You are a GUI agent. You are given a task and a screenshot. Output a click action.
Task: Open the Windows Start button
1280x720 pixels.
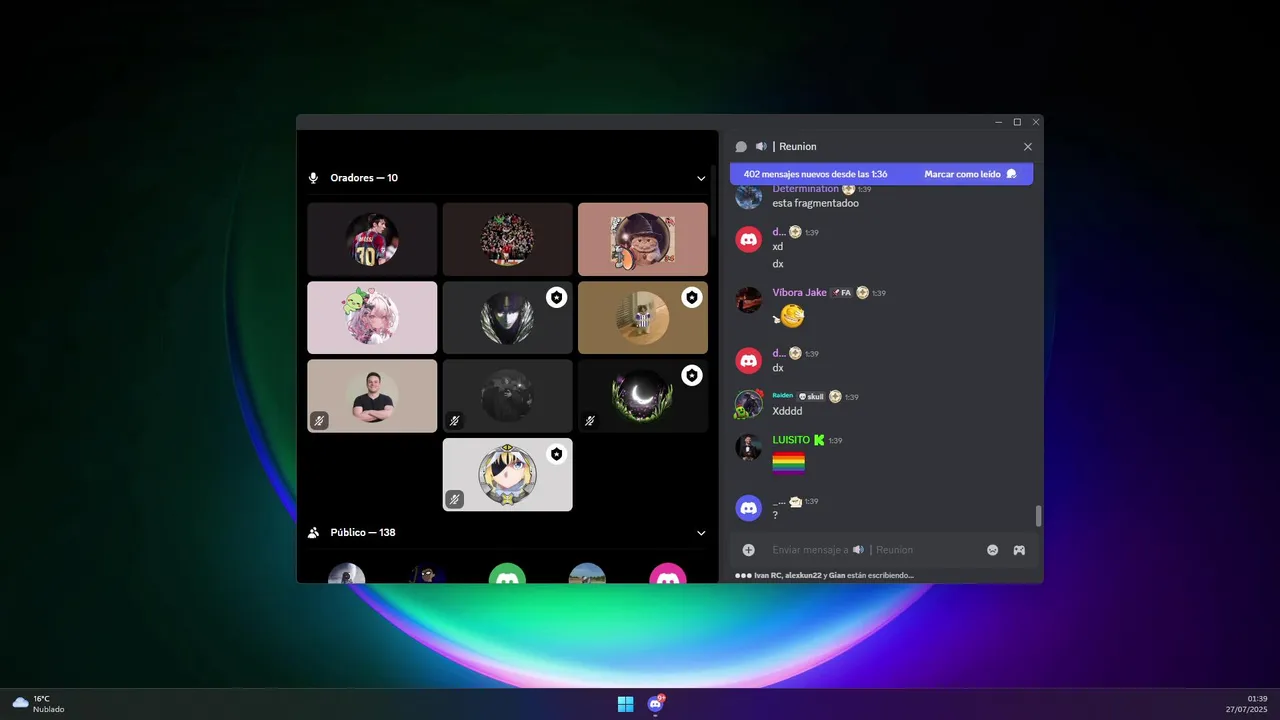(x=625, y=704)
